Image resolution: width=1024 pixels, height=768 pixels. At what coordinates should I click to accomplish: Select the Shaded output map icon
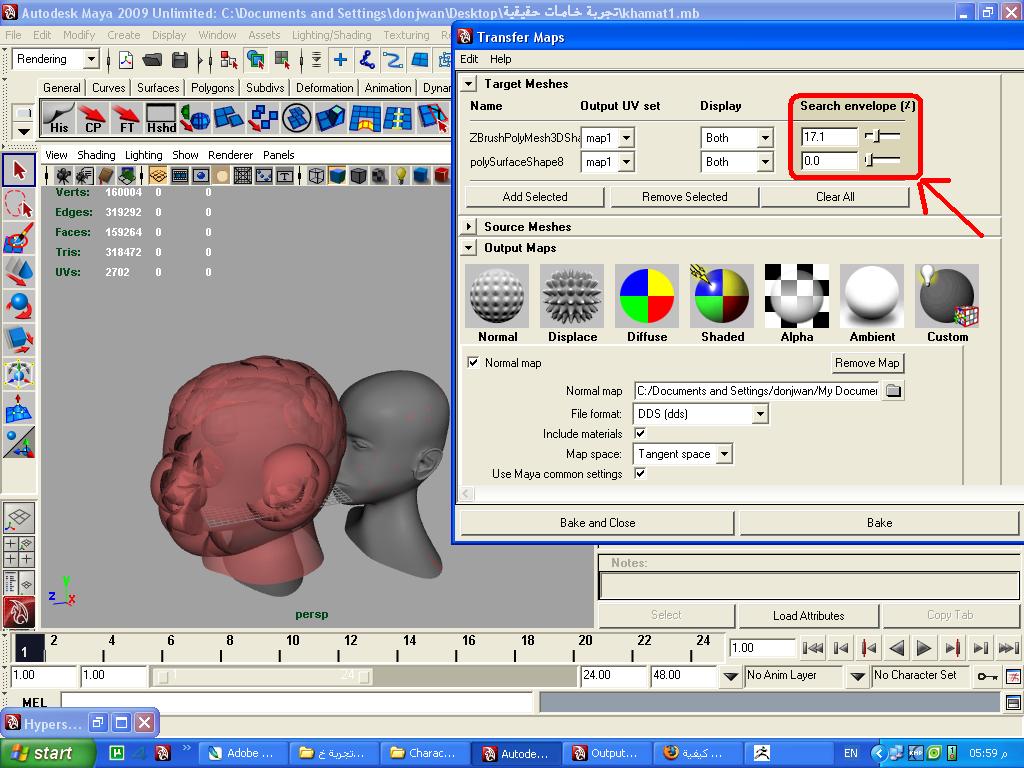click(722, 296)
